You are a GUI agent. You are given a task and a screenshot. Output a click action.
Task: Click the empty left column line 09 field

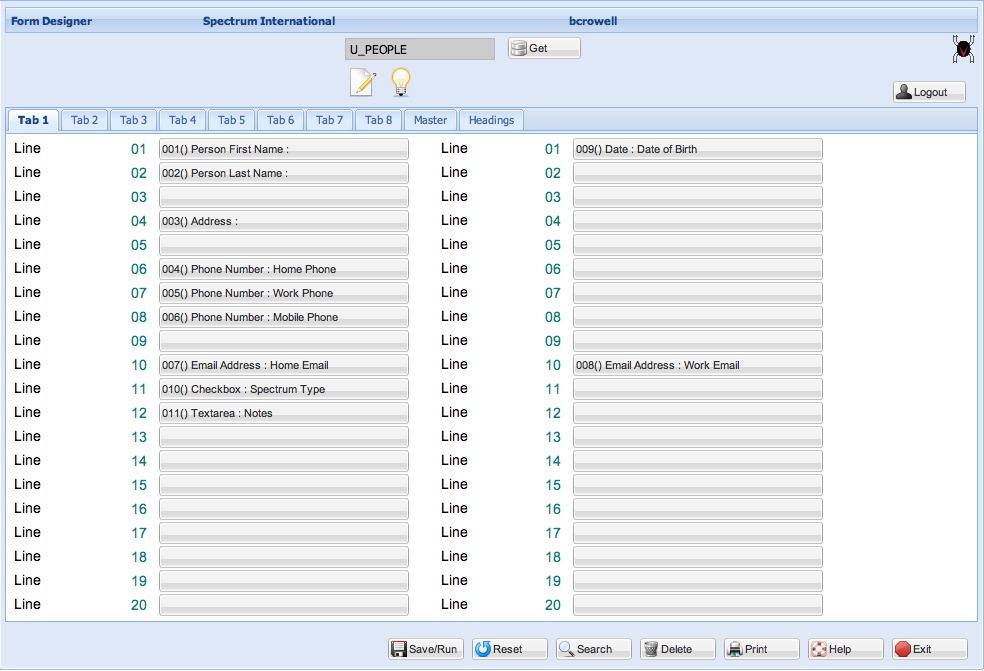pyautogui.click(x=284, y=341)
